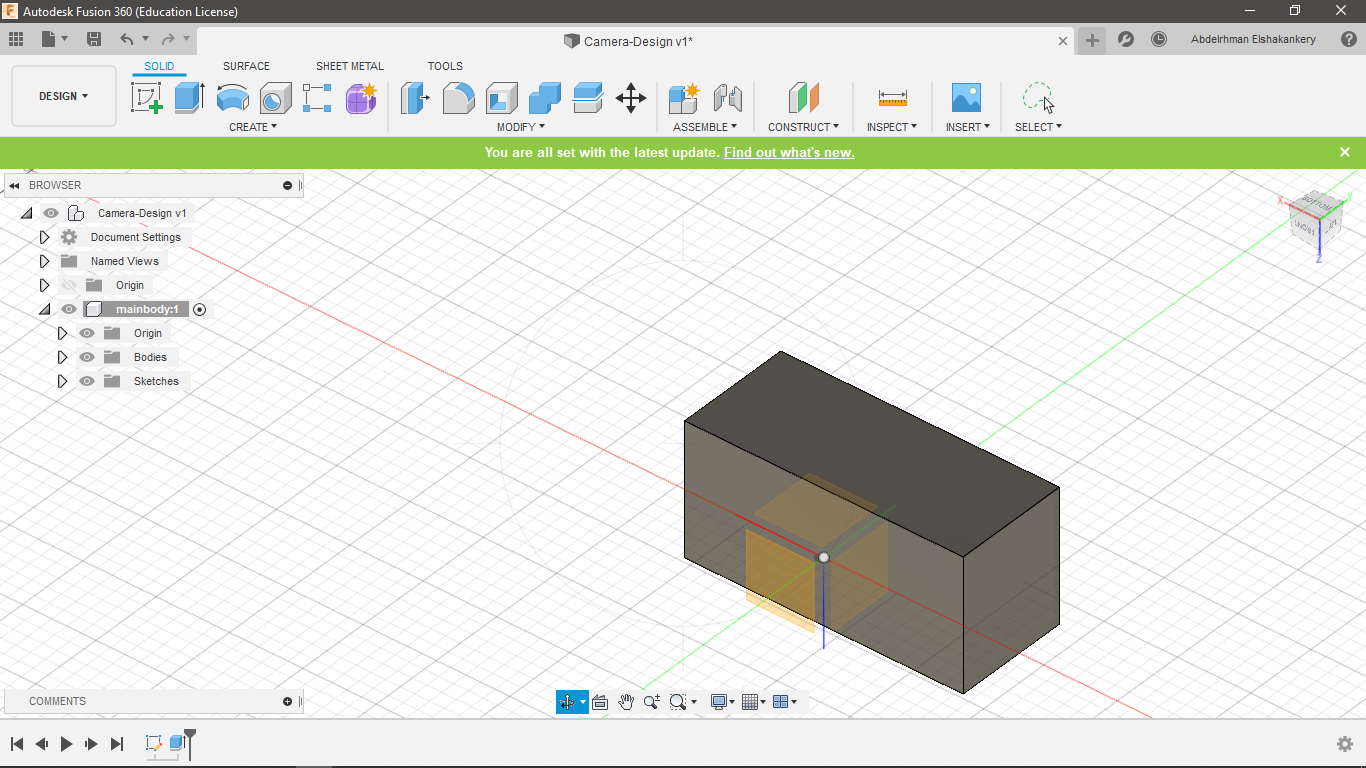Click the ViewCube orientation control
Image resolution: width=1366 pixels, height=768 pixels.
[x=1316, y=218]
